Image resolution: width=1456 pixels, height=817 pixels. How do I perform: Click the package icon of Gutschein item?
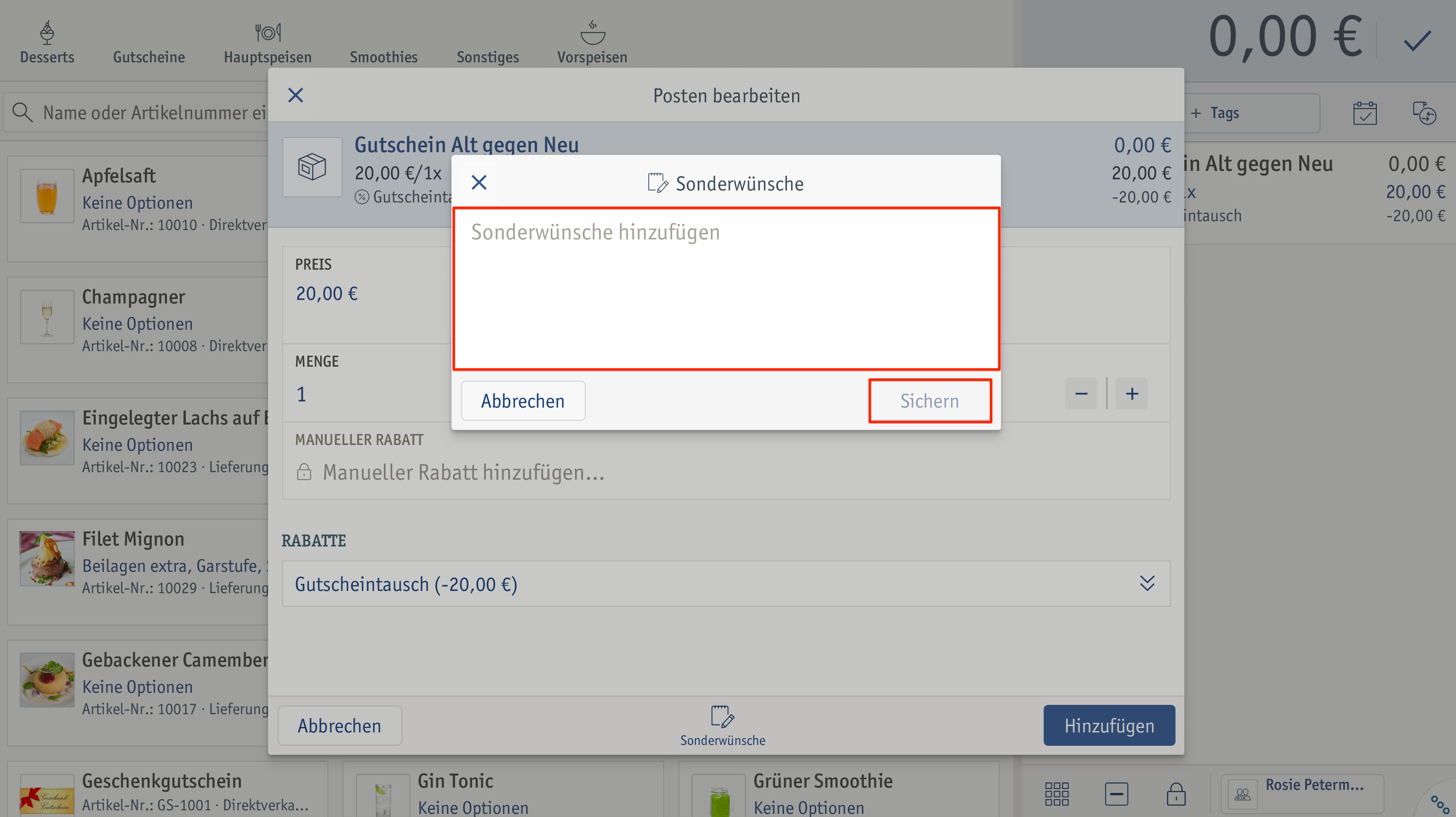312,167
